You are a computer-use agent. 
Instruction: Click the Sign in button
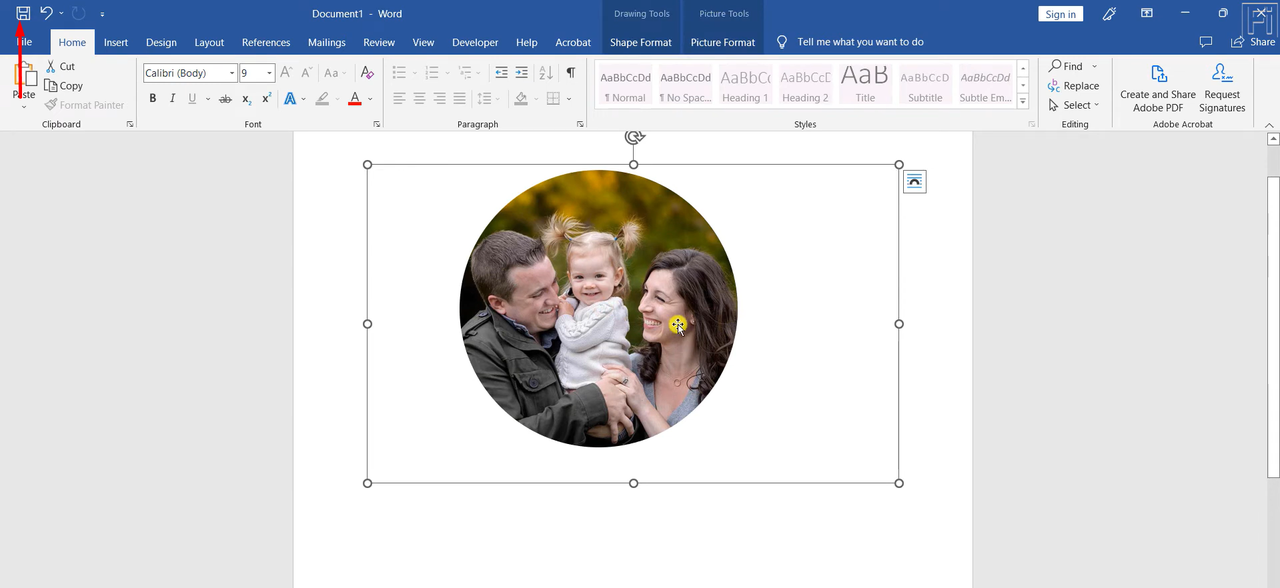(1060, 14)
